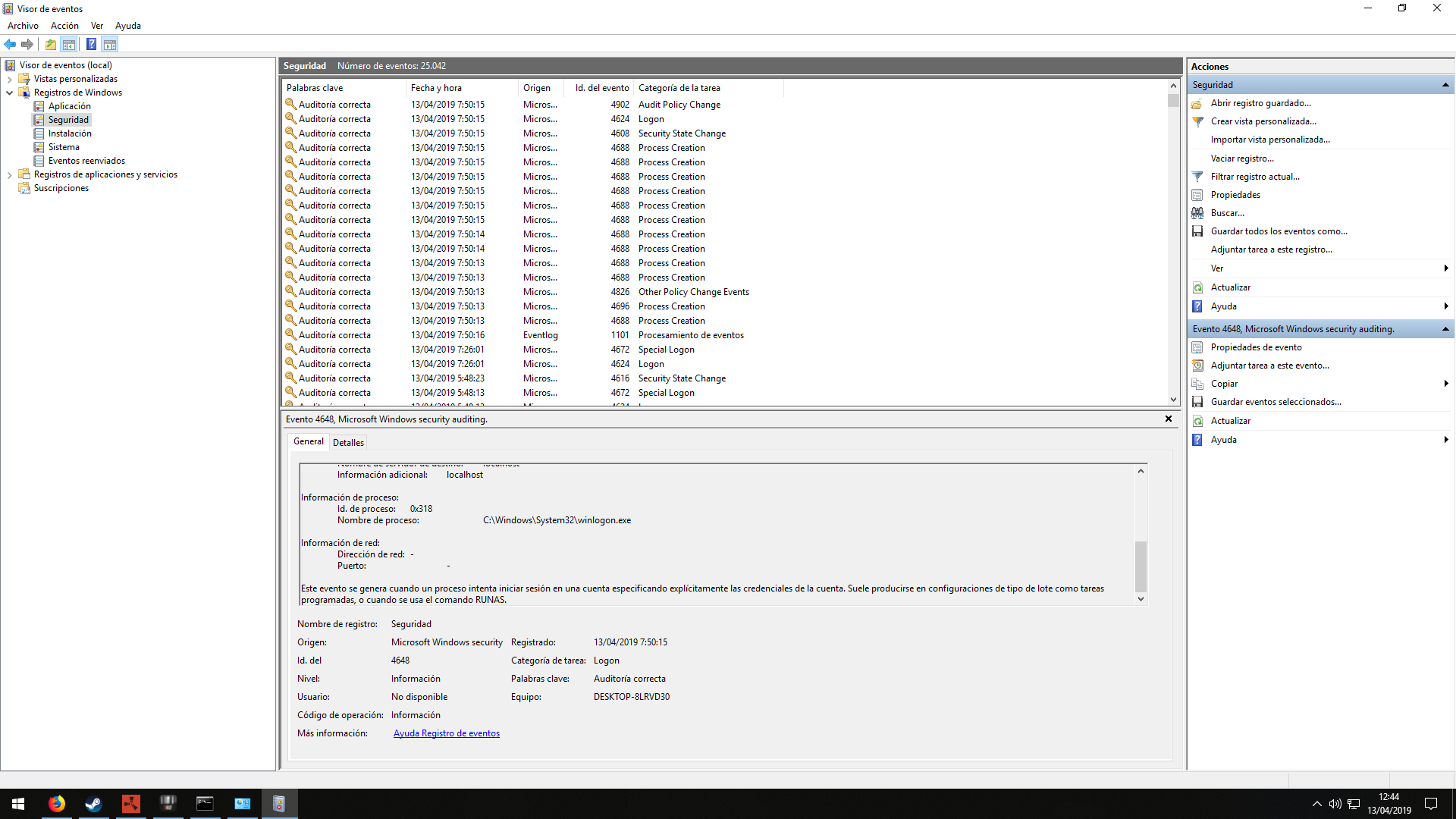Click the gray Forward arrow in toolbar
This screenshot has height=819, width=1456.
[27, 44]
